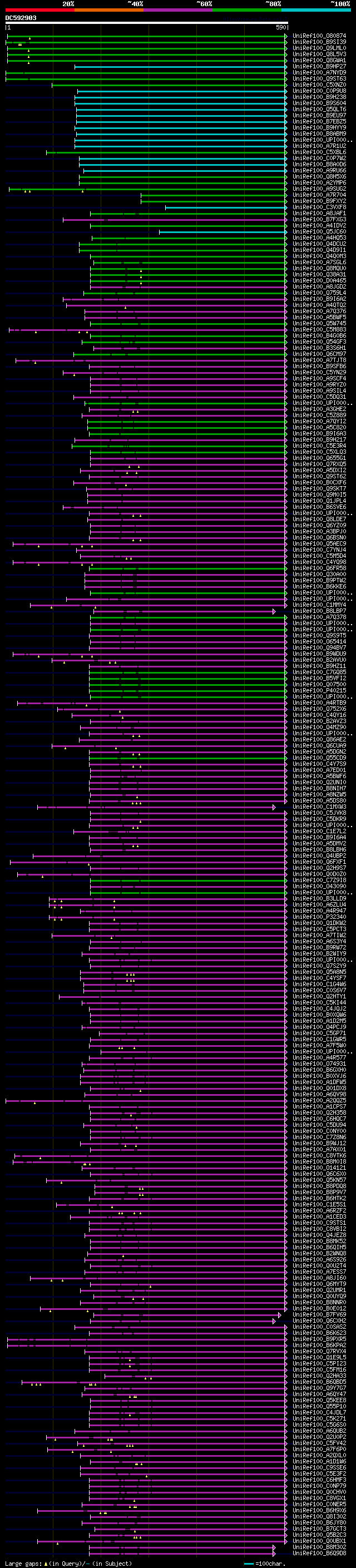Click the orange ~40% legend color segment
356x1568 pixels.
pos(109,11)
